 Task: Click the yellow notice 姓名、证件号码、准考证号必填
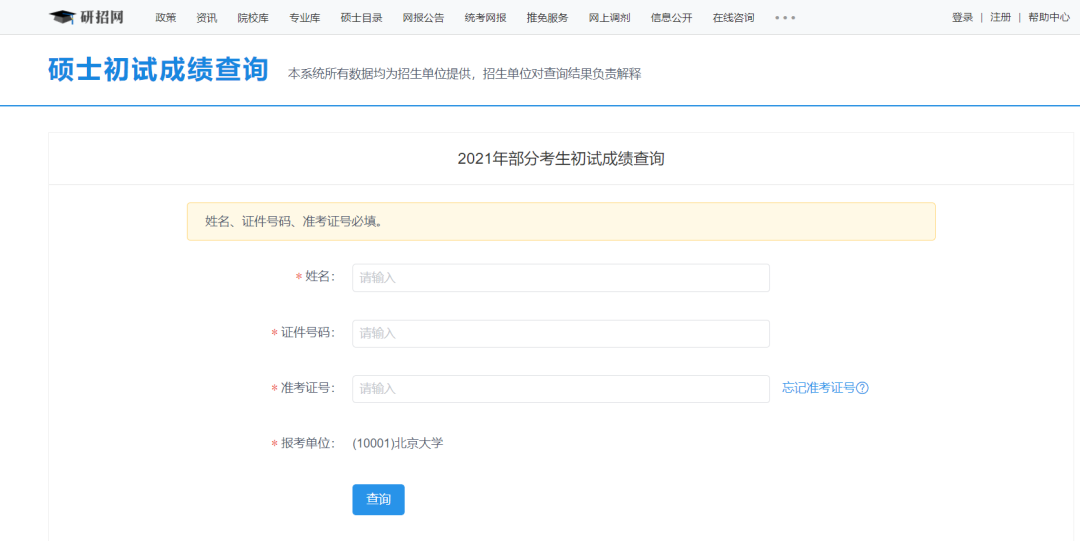coord(561,221)
